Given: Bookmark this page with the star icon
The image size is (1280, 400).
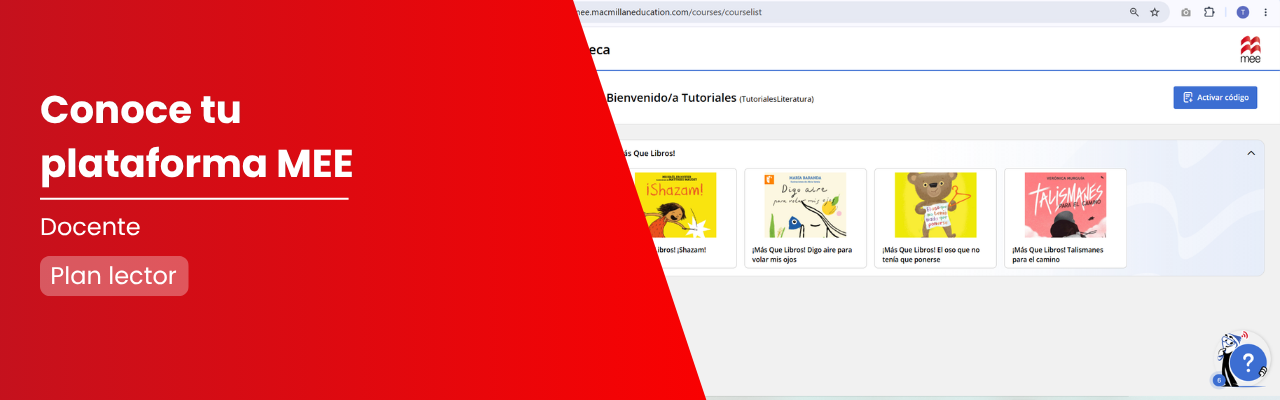Looking at the screenshot, I should pos(1154,12).
